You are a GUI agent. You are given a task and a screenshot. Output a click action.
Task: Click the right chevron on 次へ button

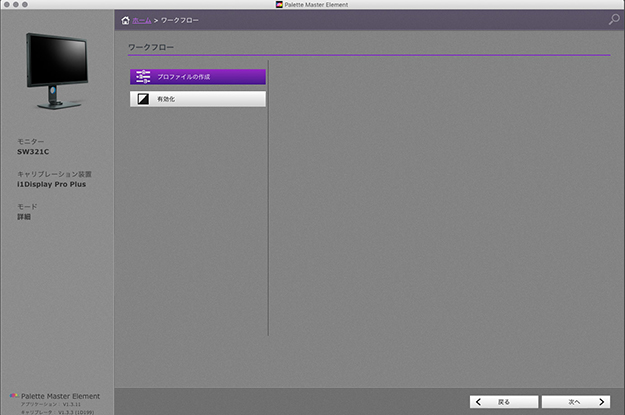click(x=600, y=401)
